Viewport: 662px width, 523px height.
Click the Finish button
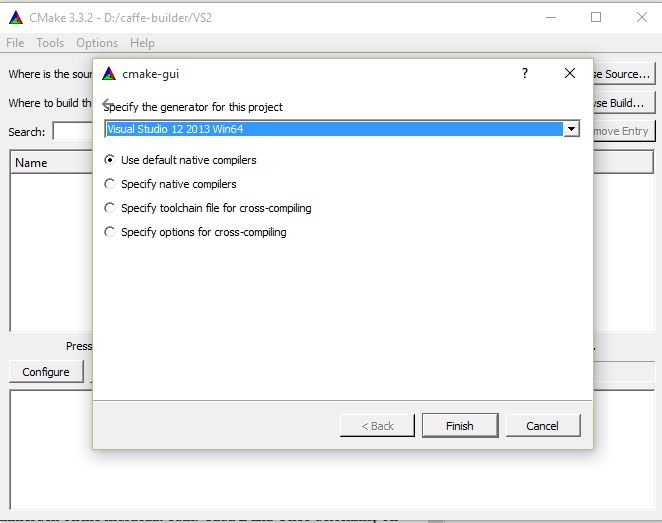(460, 425)
